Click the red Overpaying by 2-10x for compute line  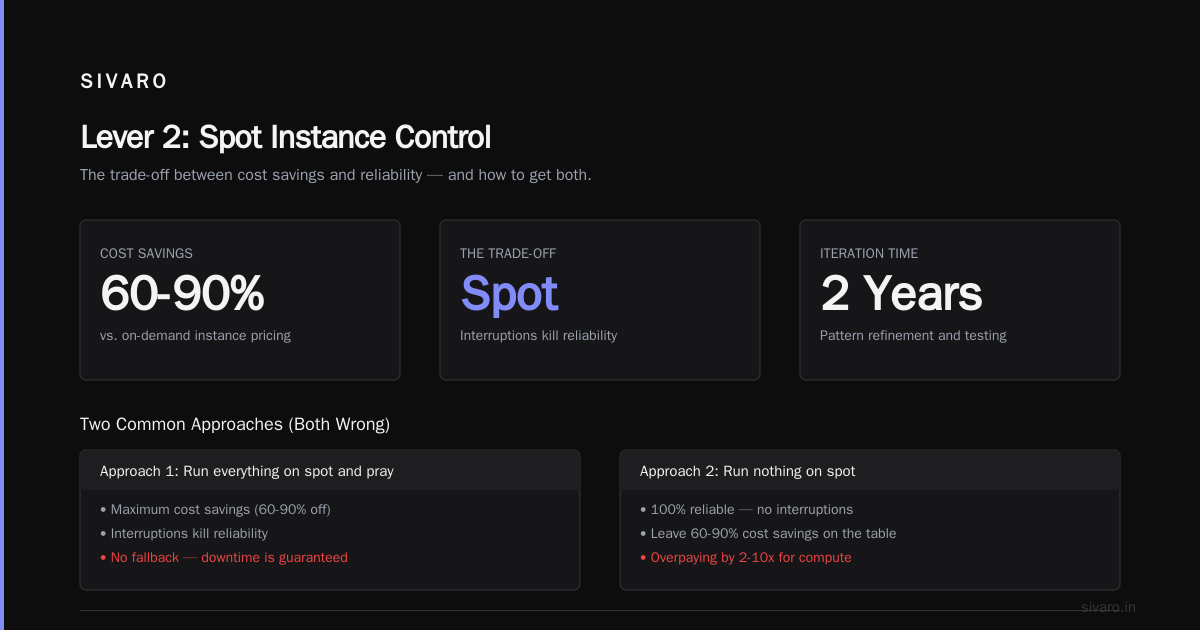click(746, 557)
